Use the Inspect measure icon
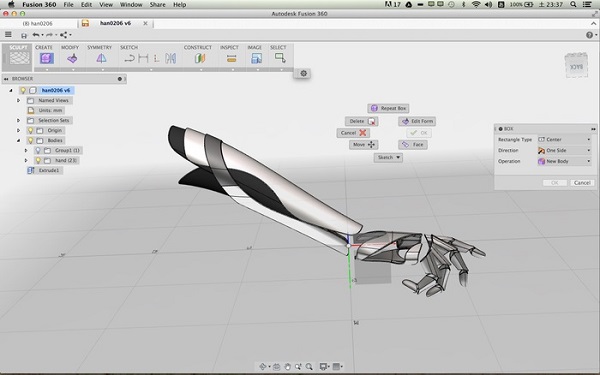This screenshot has width=600, height=375. 231,59
